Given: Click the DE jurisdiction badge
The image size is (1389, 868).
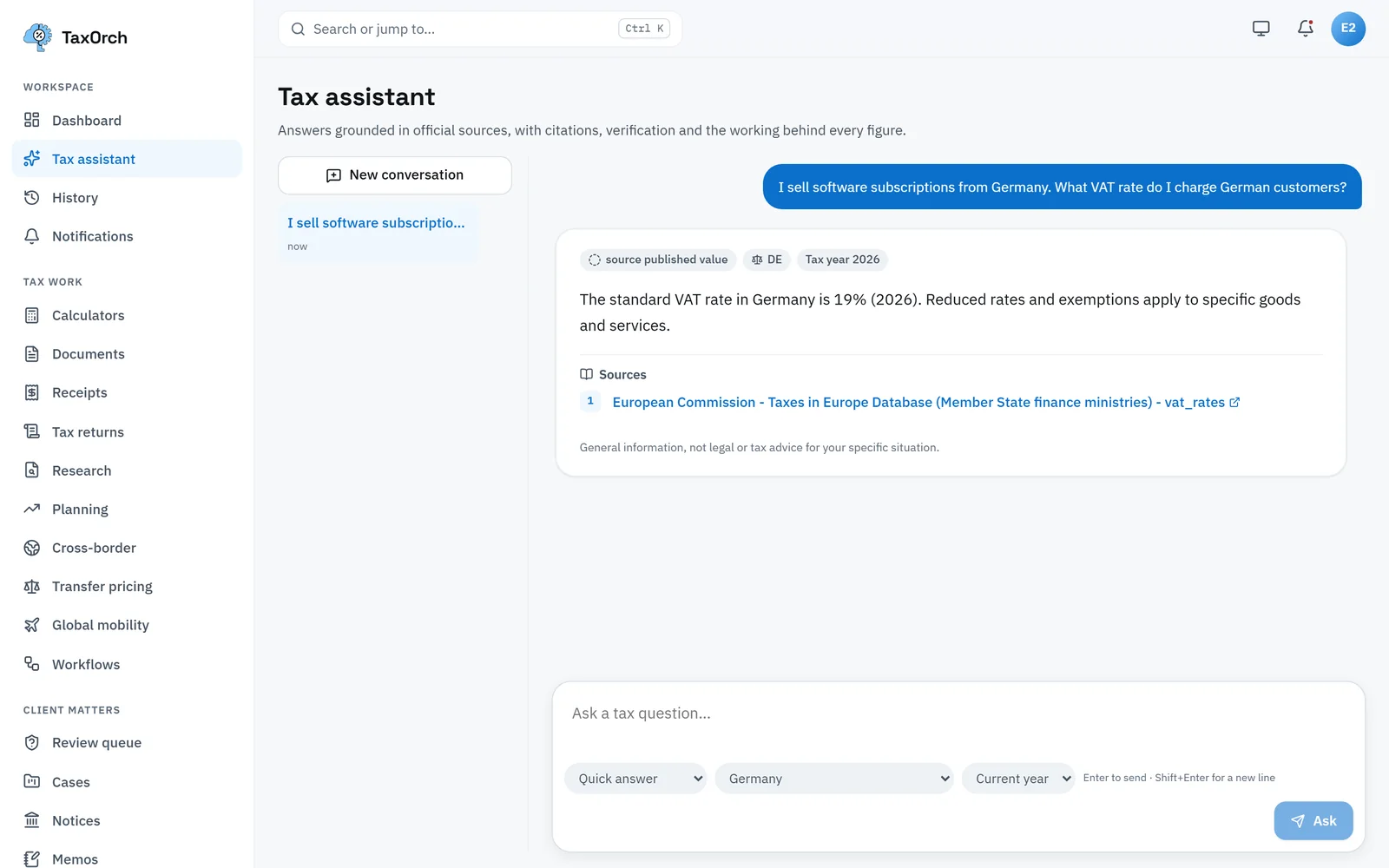Looking at the screenshot, I should coord(767,260).
